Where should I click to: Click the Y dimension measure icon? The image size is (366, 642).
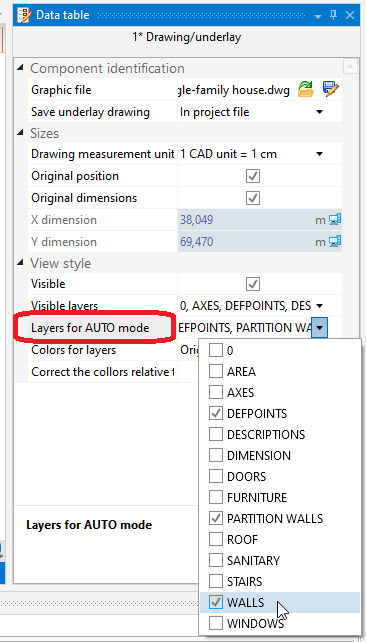point(335,242)
